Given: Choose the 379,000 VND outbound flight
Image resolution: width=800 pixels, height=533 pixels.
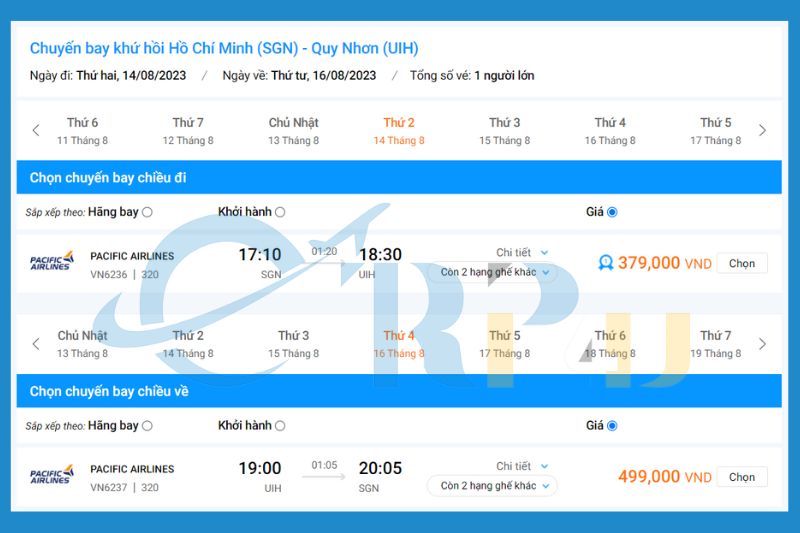Looking at the screenshot, I should (742, 263).
